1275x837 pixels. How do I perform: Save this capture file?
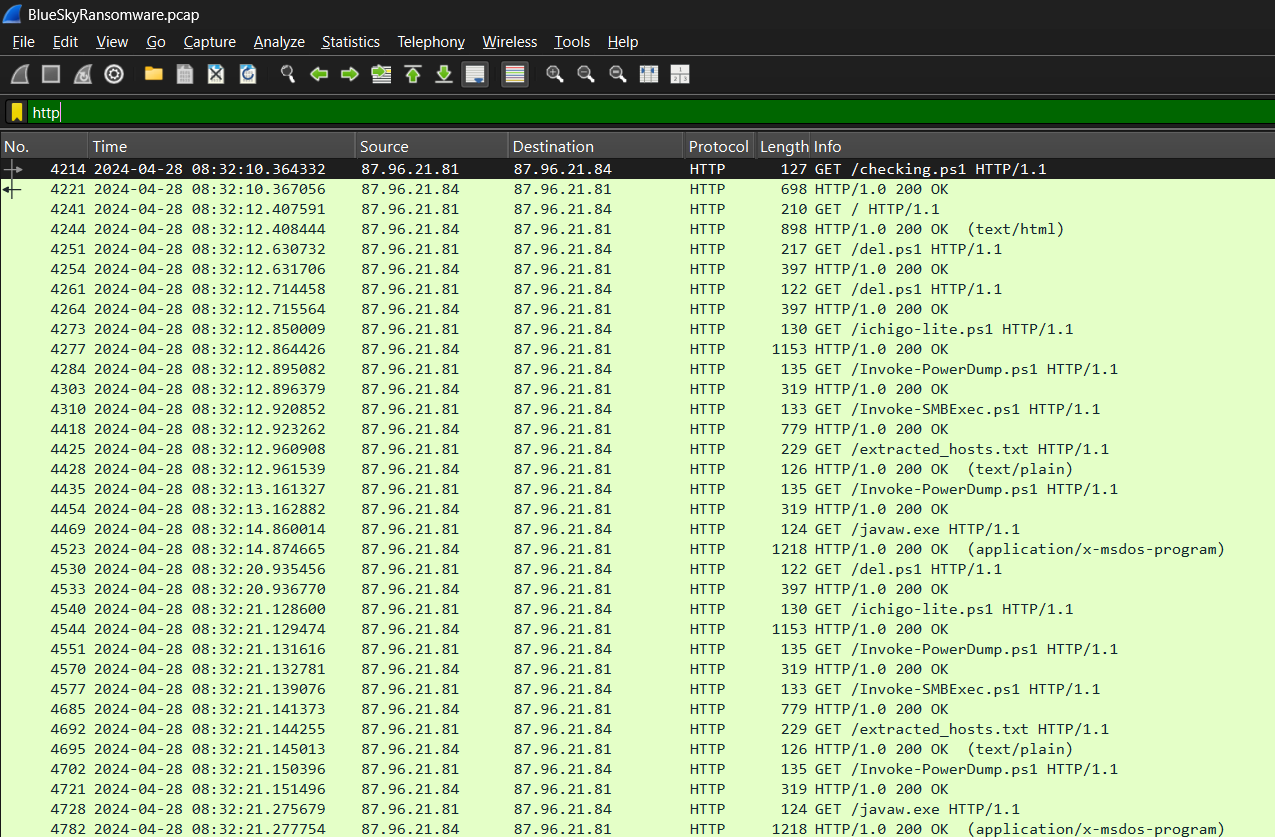(x=185, y=74)
